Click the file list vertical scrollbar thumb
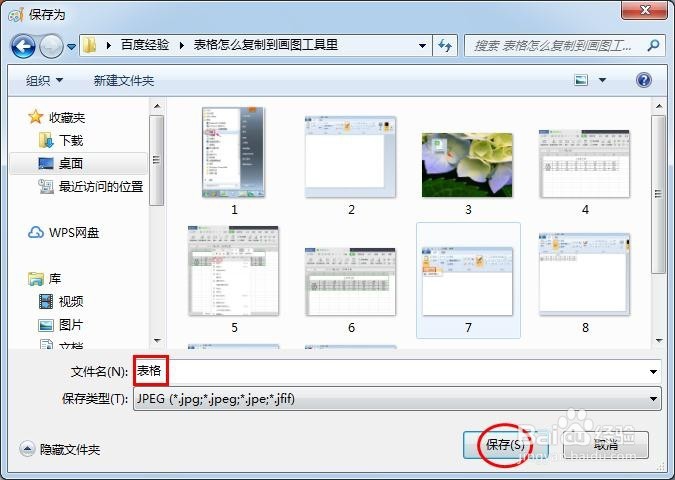The height and width of the screenshot is (480, 675). click(659, 194)
